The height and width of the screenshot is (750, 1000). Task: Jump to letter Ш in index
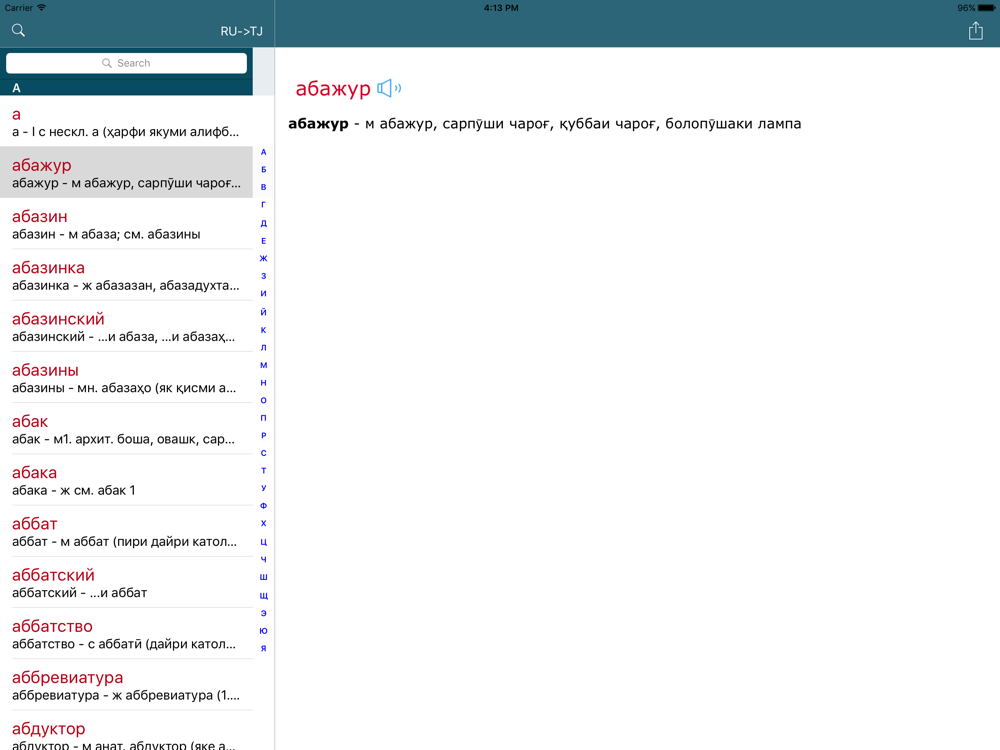[x=263, y=577]
